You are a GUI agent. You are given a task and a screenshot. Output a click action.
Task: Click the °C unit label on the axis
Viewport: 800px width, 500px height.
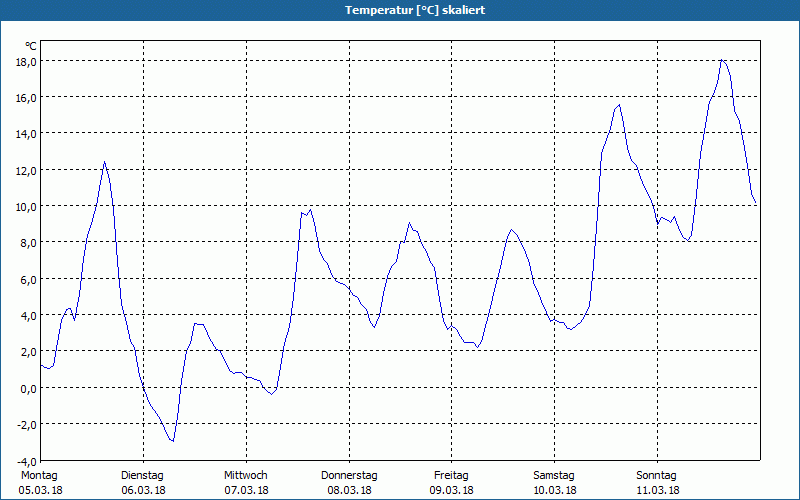point(31,46)
